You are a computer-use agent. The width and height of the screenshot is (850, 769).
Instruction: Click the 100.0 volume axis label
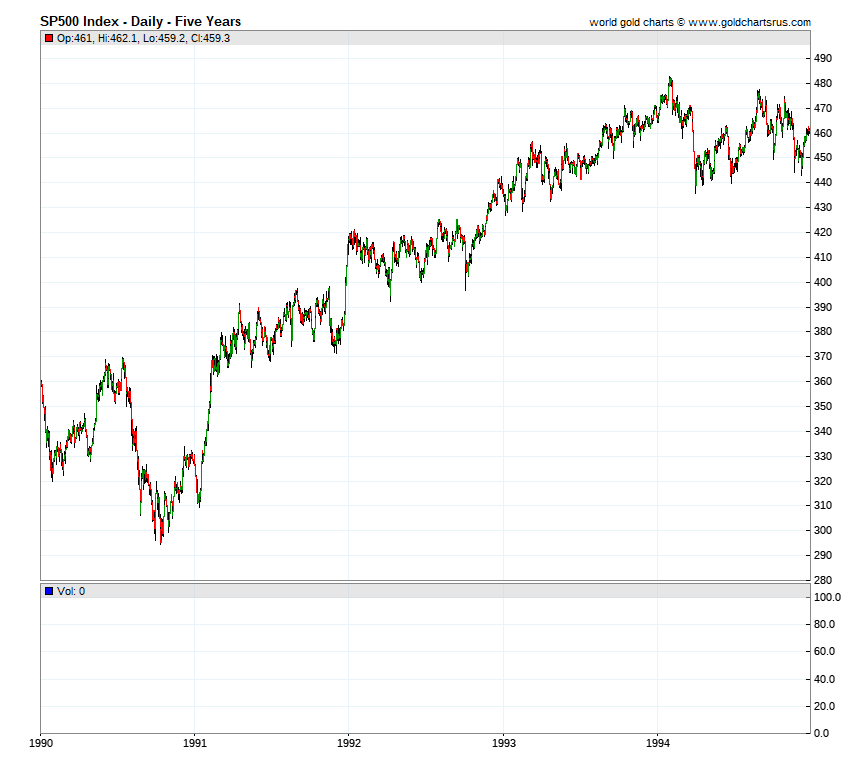[x=827, y=598]
